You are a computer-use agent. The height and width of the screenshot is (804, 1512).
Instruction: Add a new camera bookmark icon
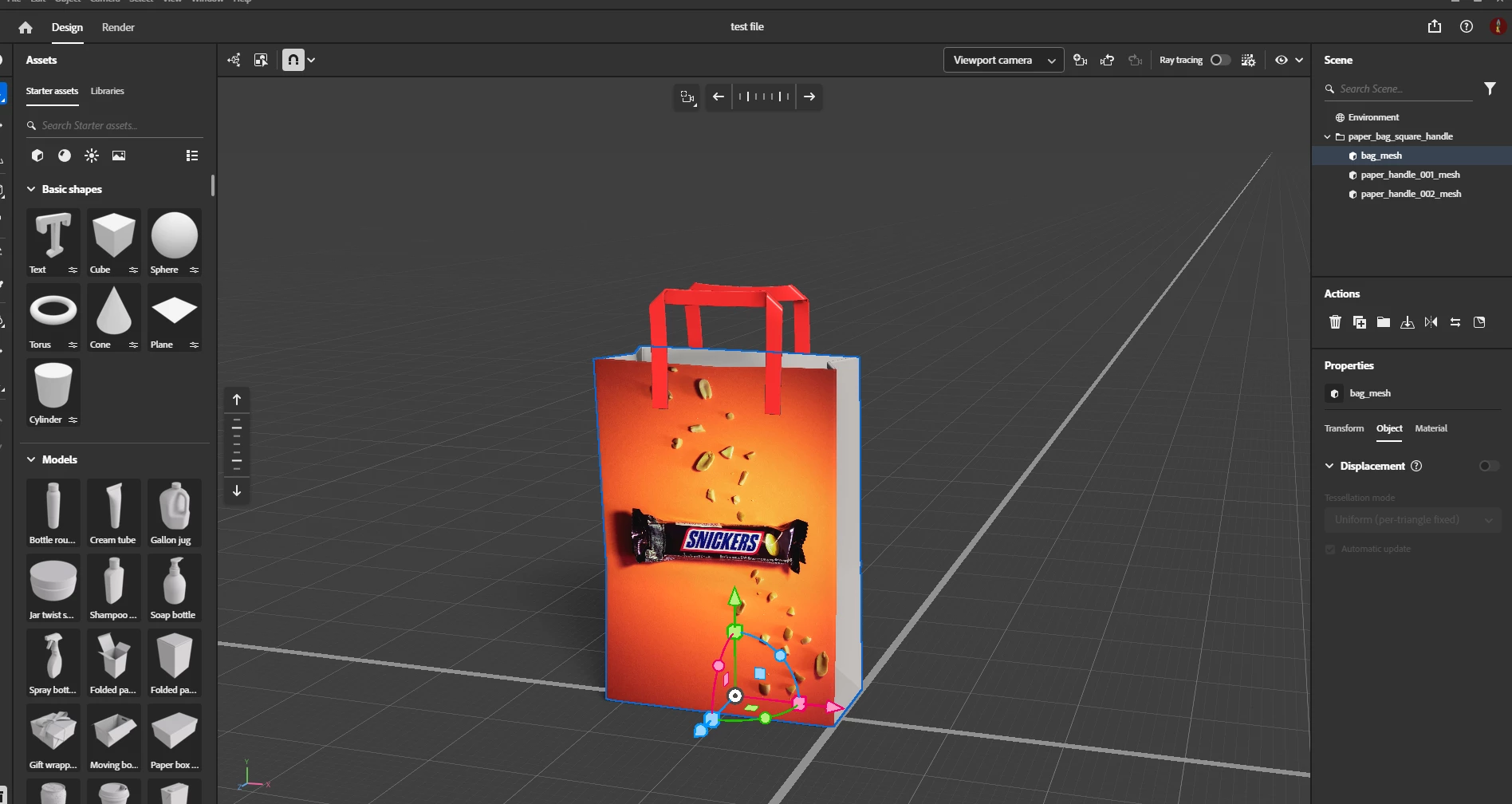click(1081, 60)
